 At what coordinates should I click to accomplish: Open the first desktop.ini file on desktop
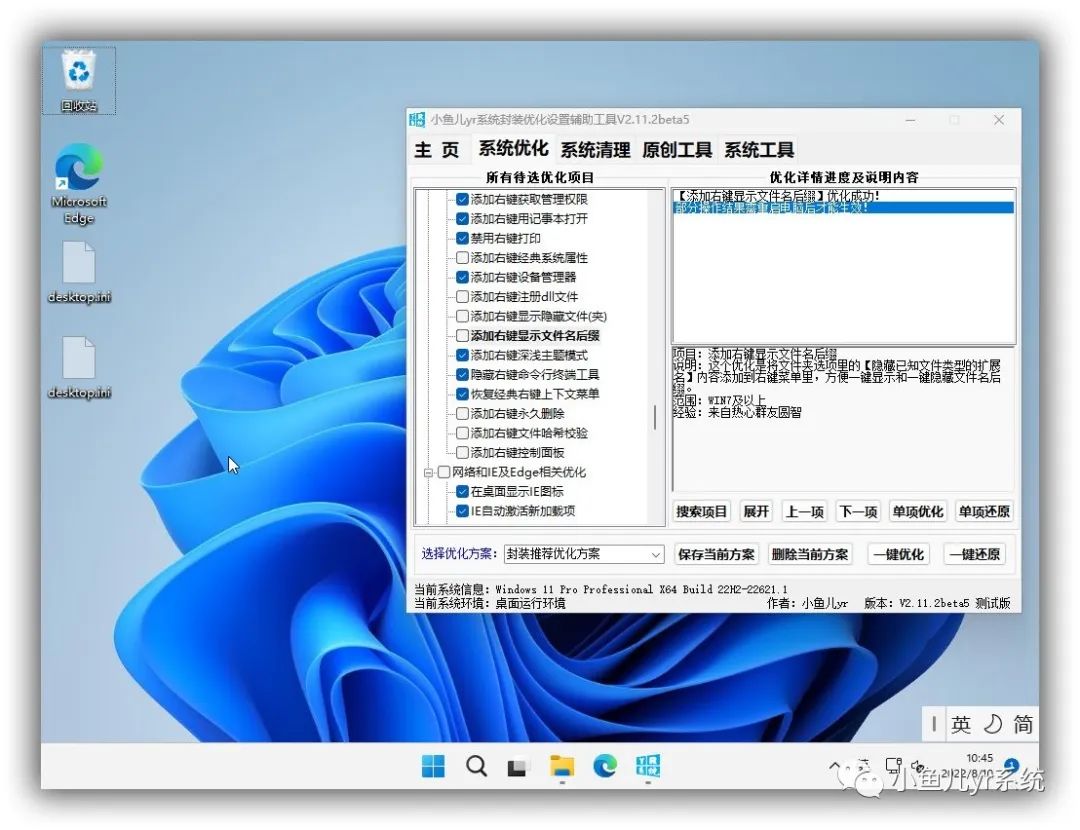(79, 273)
